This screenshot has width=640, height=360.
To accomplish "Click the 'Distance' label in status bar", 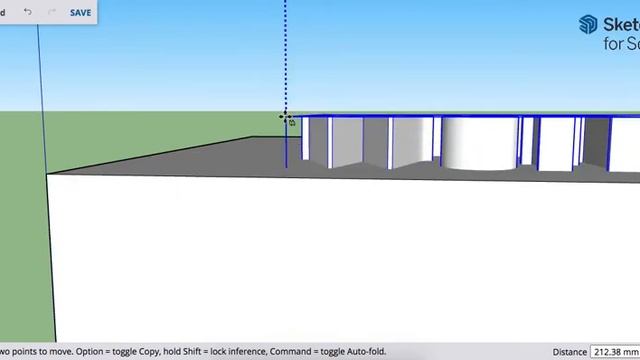I will [x=569, y=352].
